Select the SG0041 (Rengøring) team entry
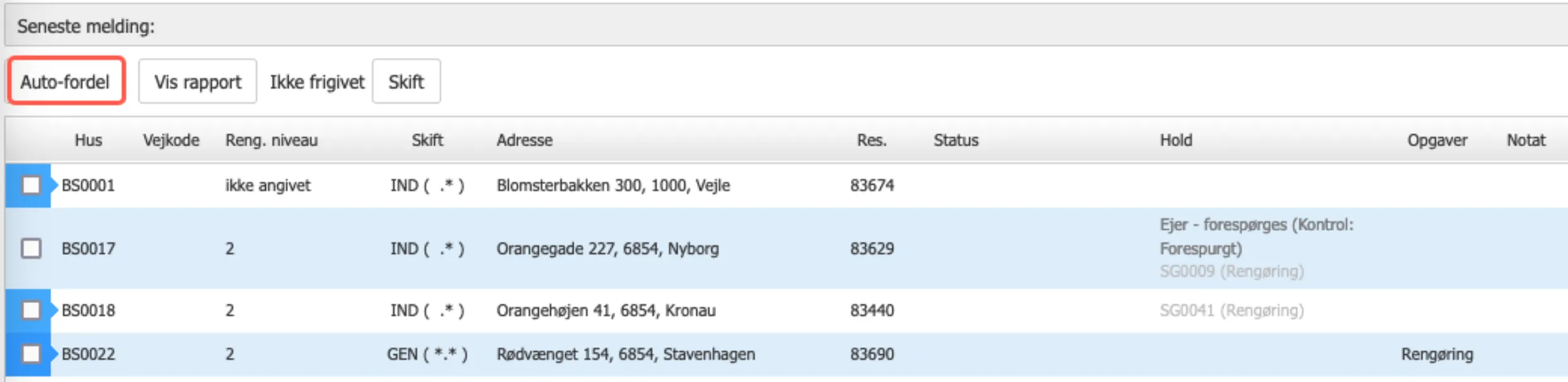 (x=1231, y=310)
